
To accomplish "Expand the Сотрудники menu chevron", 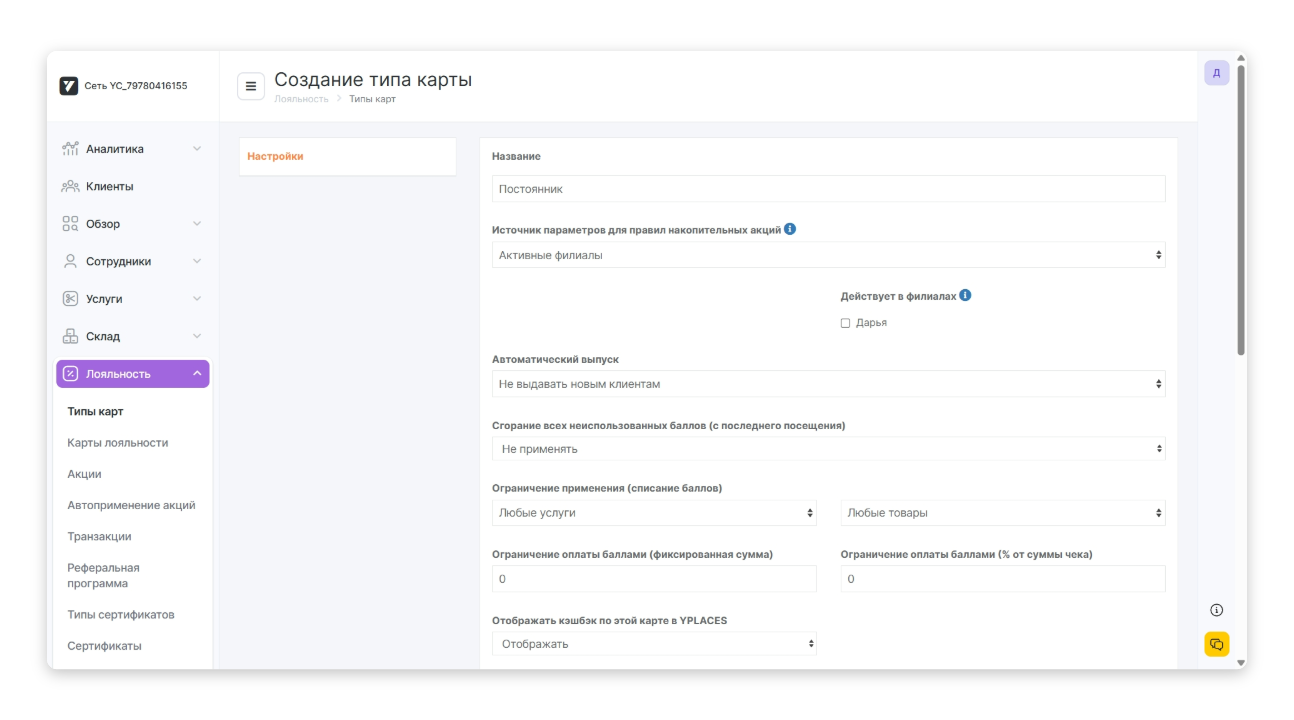I will click(x=197, y=261).
